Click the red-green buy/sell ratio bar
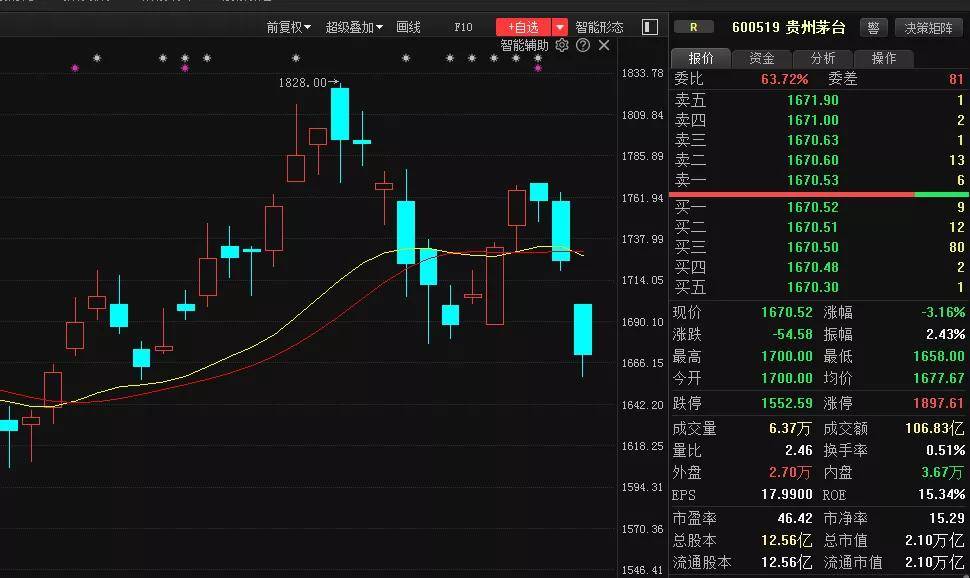 (x=818, y=194)
